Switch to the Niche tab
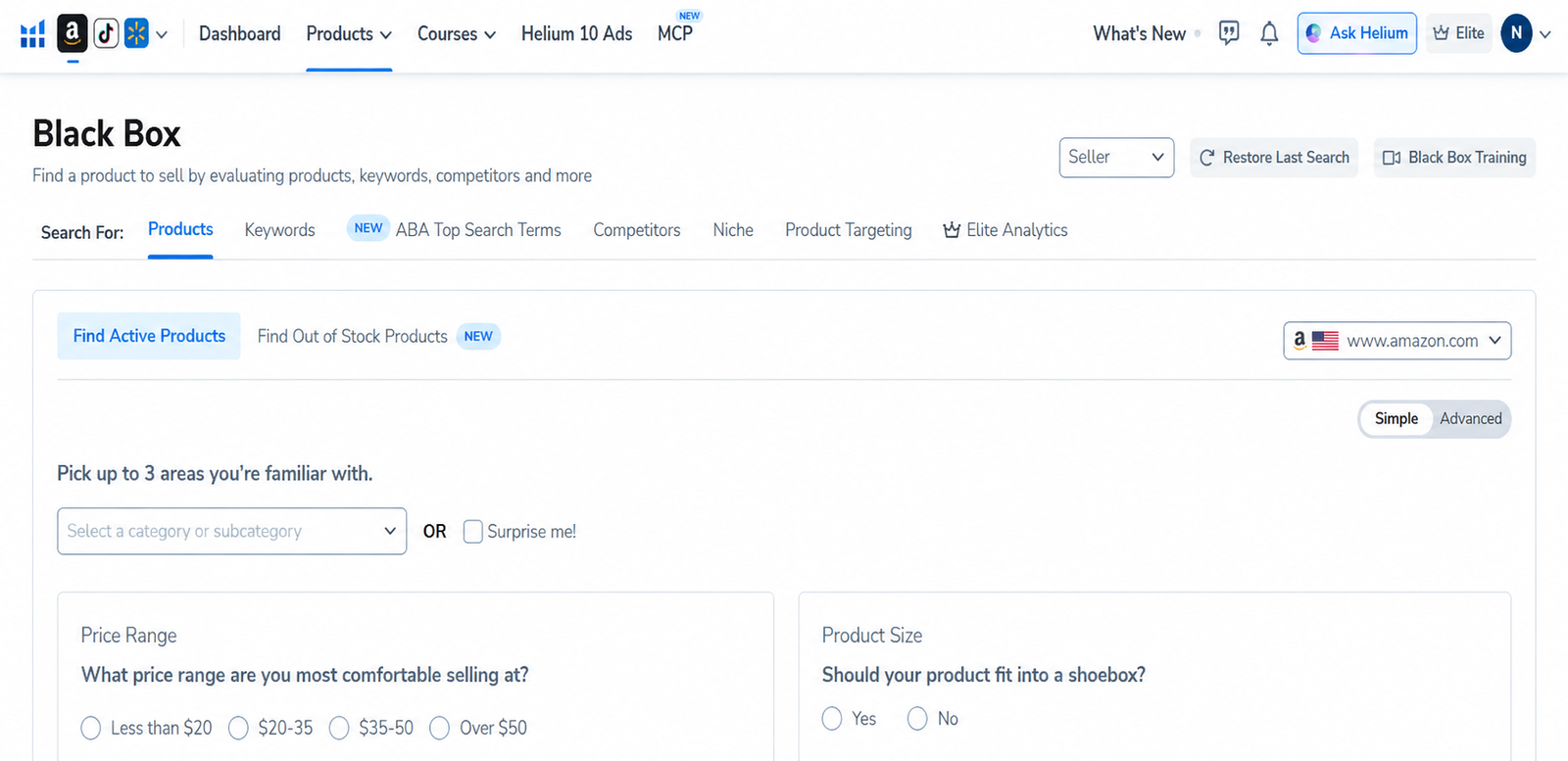 coord(733,230)
